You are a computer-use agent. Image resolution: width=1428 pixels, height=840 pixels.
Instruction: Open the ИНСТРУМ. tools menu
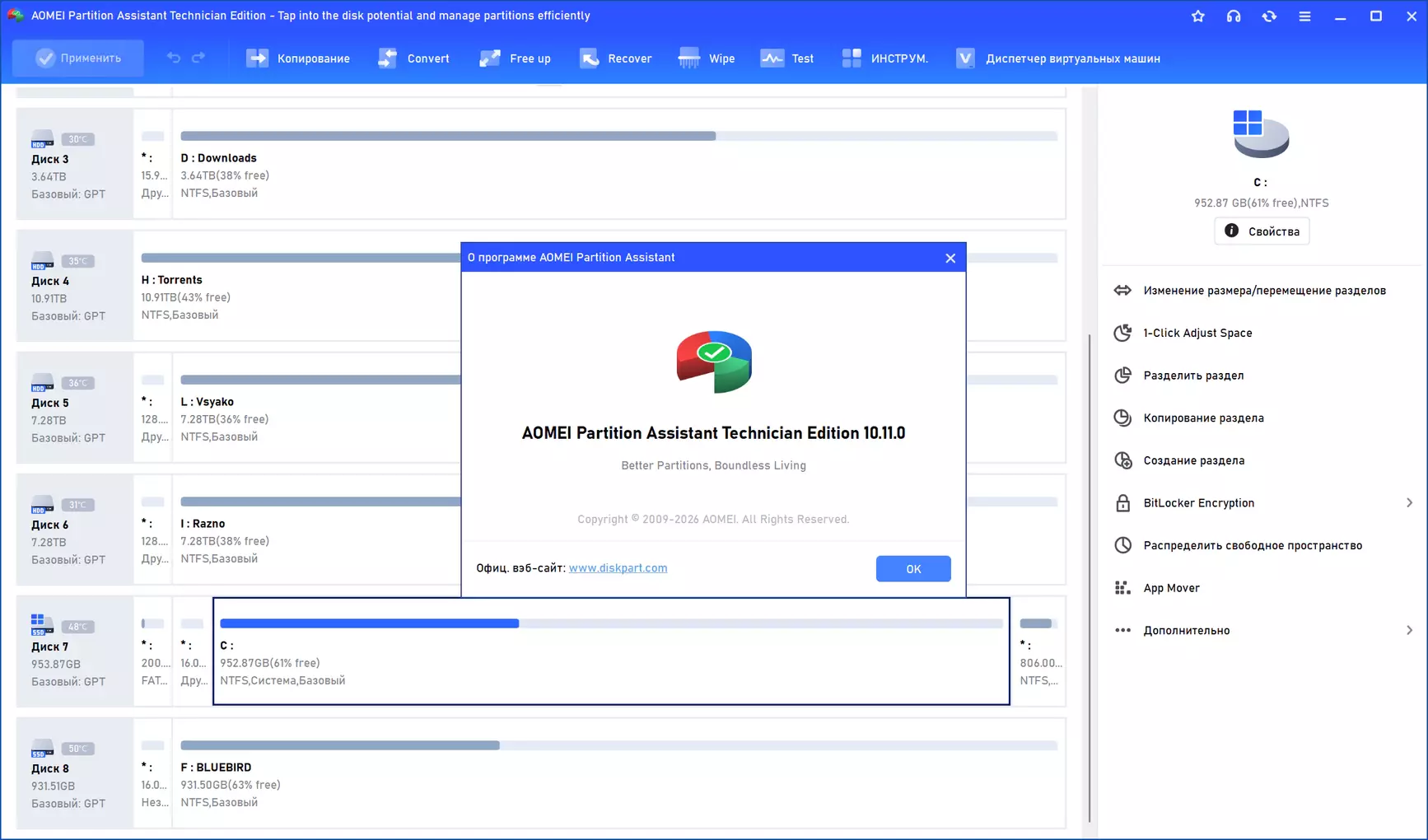tap(884, 58)
